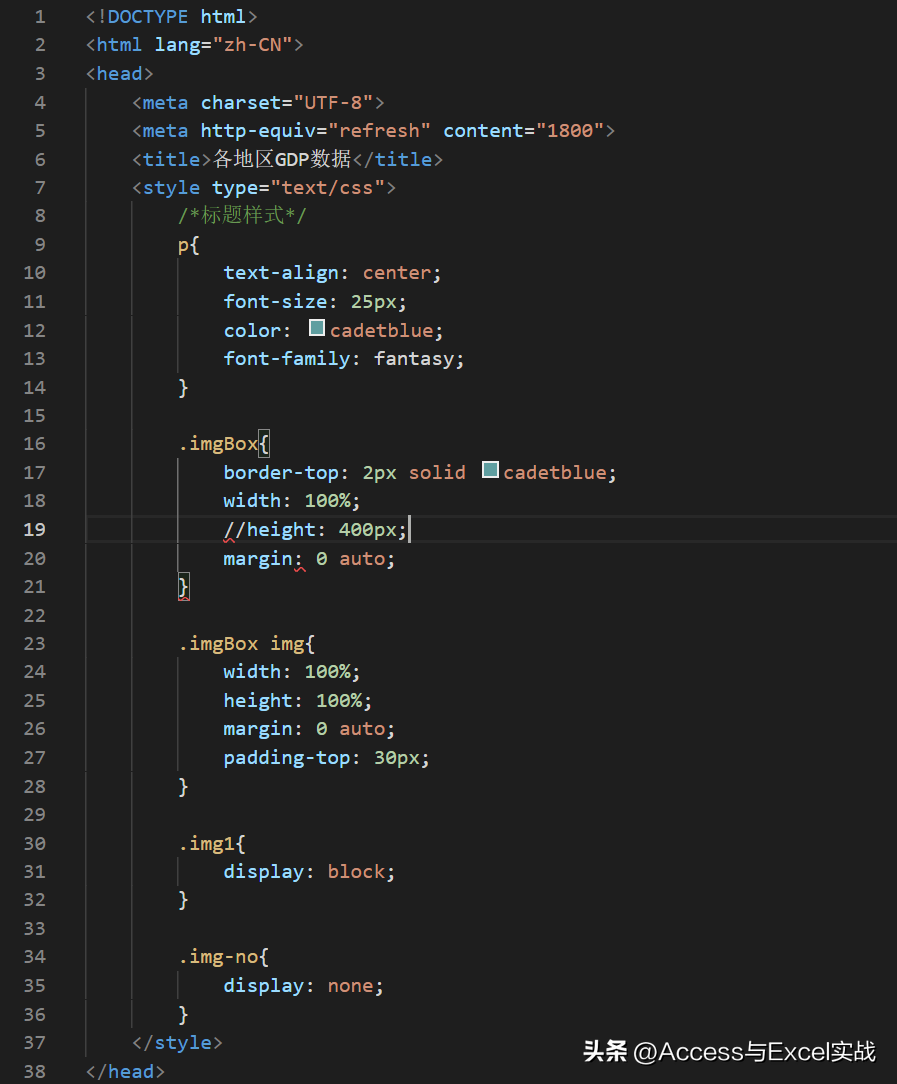897x1084 pixels.
Task: Click the title text 各地区GDP数据
Action: (x=282, y=160)
